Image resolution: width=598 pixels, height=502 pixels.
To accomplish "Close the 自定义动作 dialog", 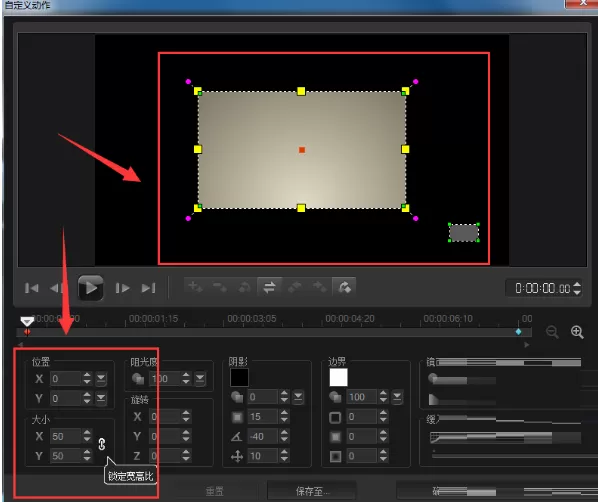I will pos(582,3).
